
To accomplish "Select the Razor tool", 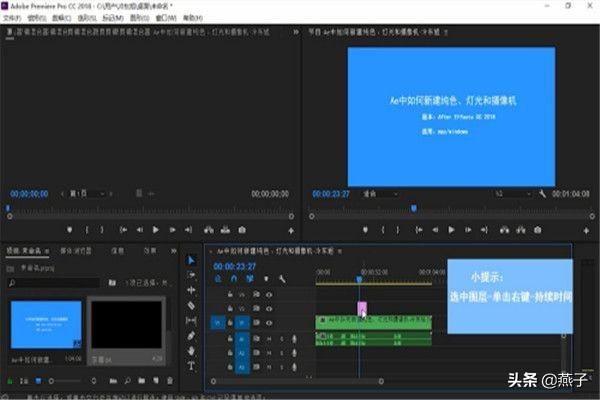I will [191, 305].
